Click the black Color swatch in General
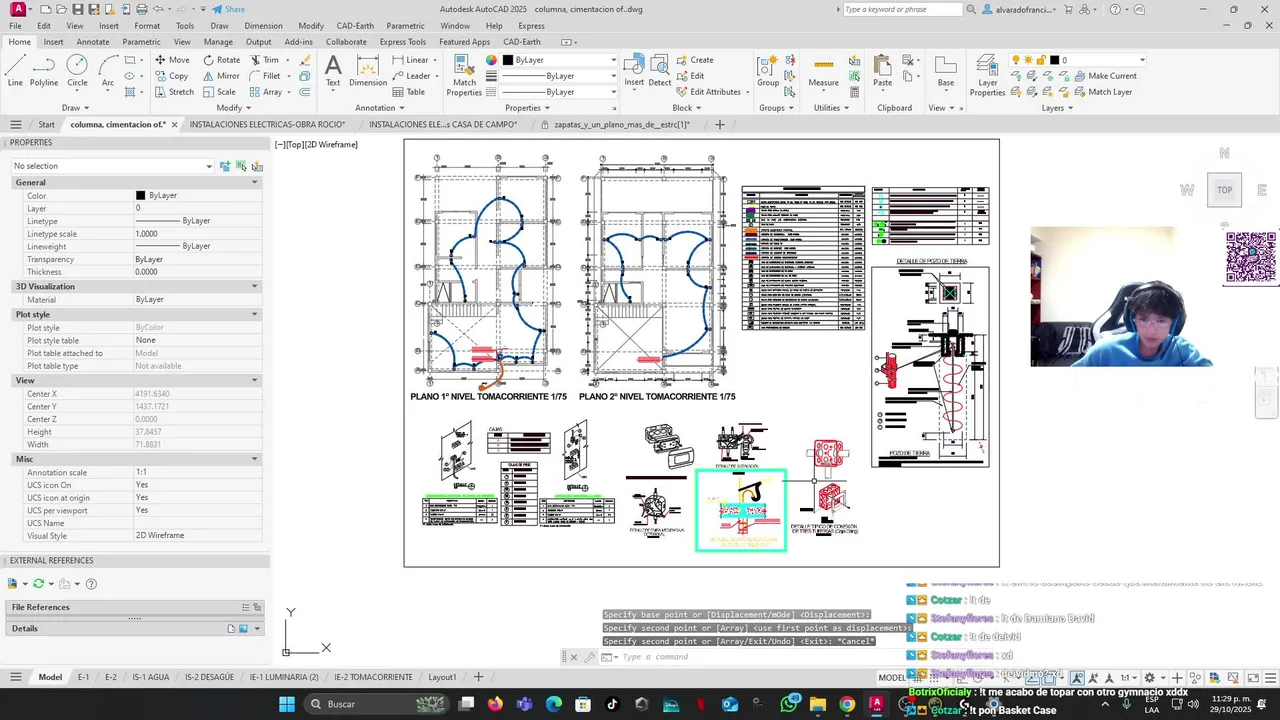Viewport: 1280px width, 720px height. pos(141,196)
